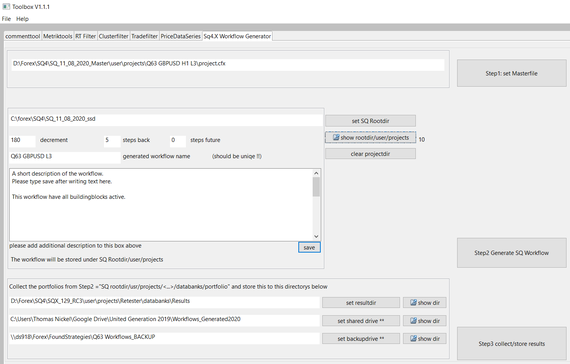The height and width of the screenshot is (364, 570).
Task: Click the show dir icon beside set resultdir
Action: [413, 303]
